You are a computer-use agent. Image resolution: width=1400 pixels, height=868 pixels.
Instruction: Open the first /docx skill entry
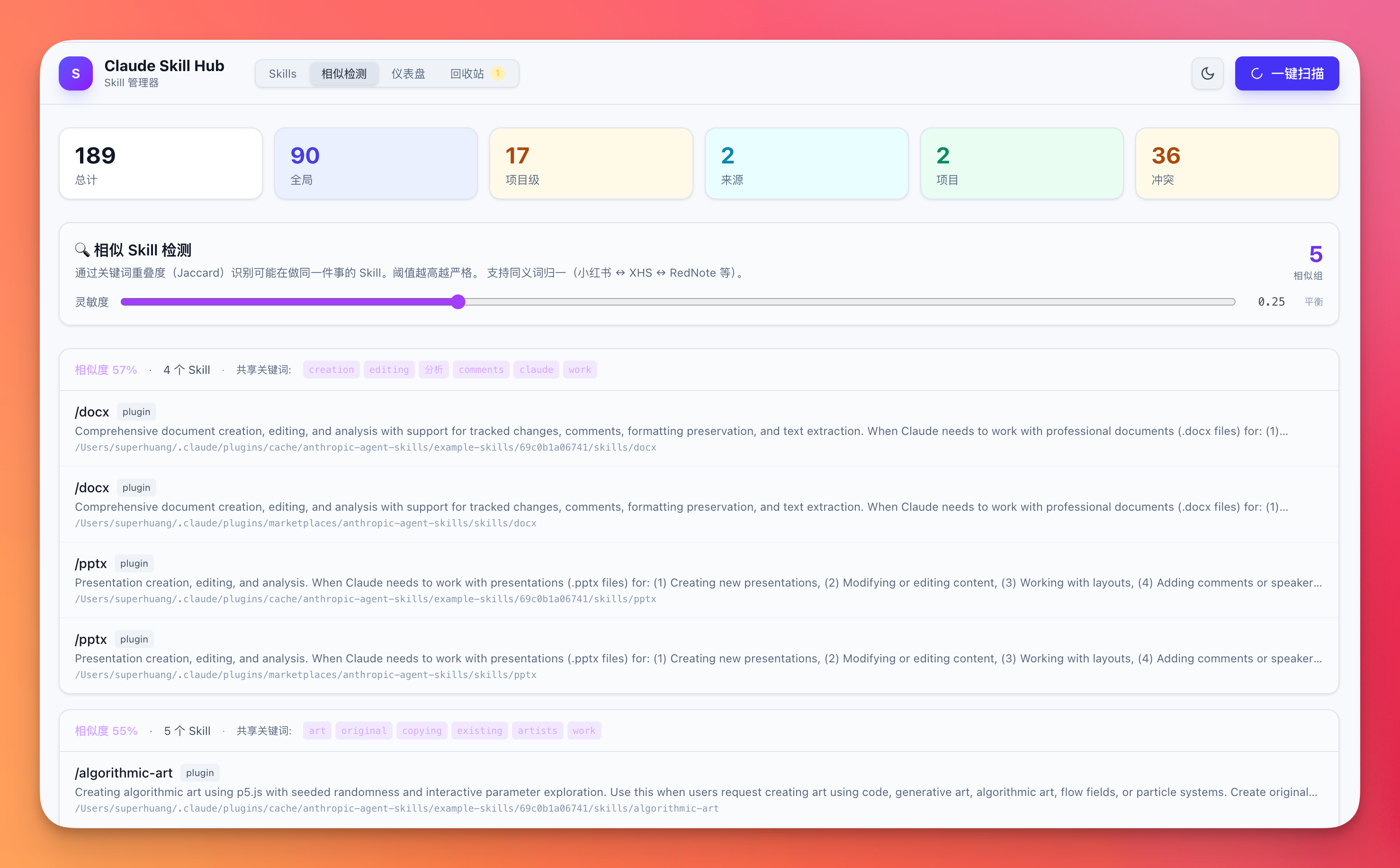pyautogui.click(x=92, y=412)
